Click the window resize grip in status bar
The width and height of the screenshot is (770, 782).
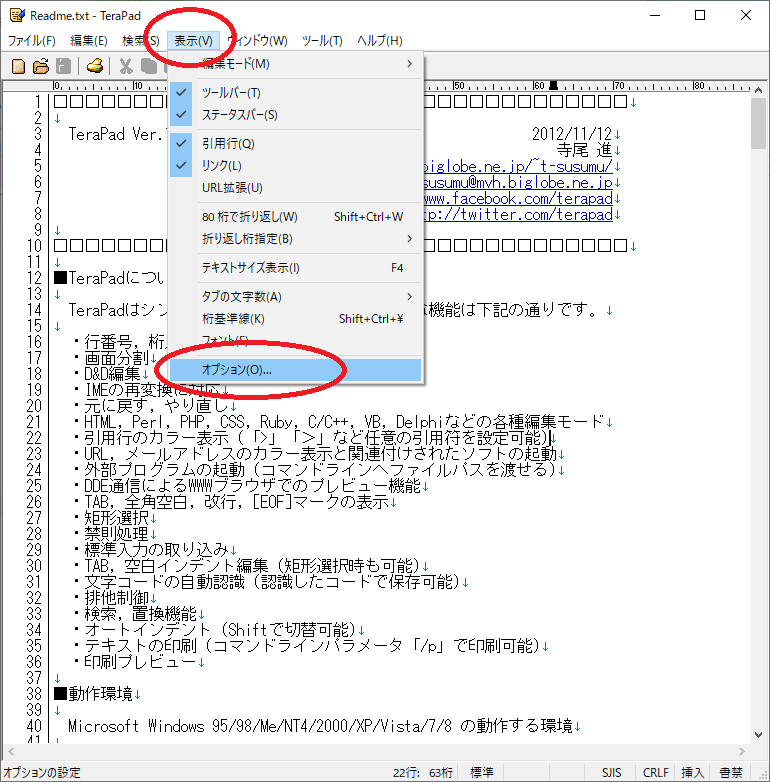(762, 774)
